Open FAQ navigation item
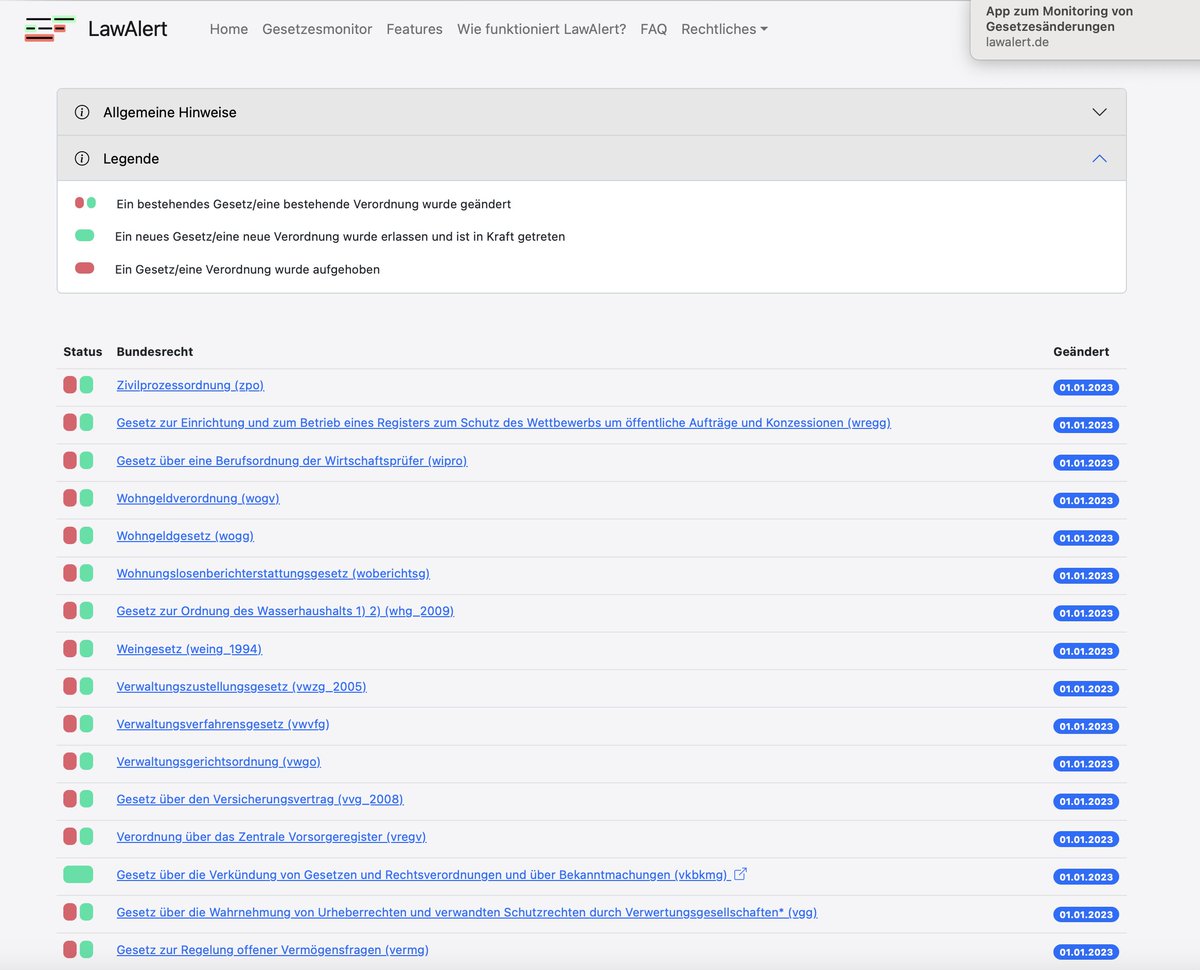1200x970 pixels. 654,29
